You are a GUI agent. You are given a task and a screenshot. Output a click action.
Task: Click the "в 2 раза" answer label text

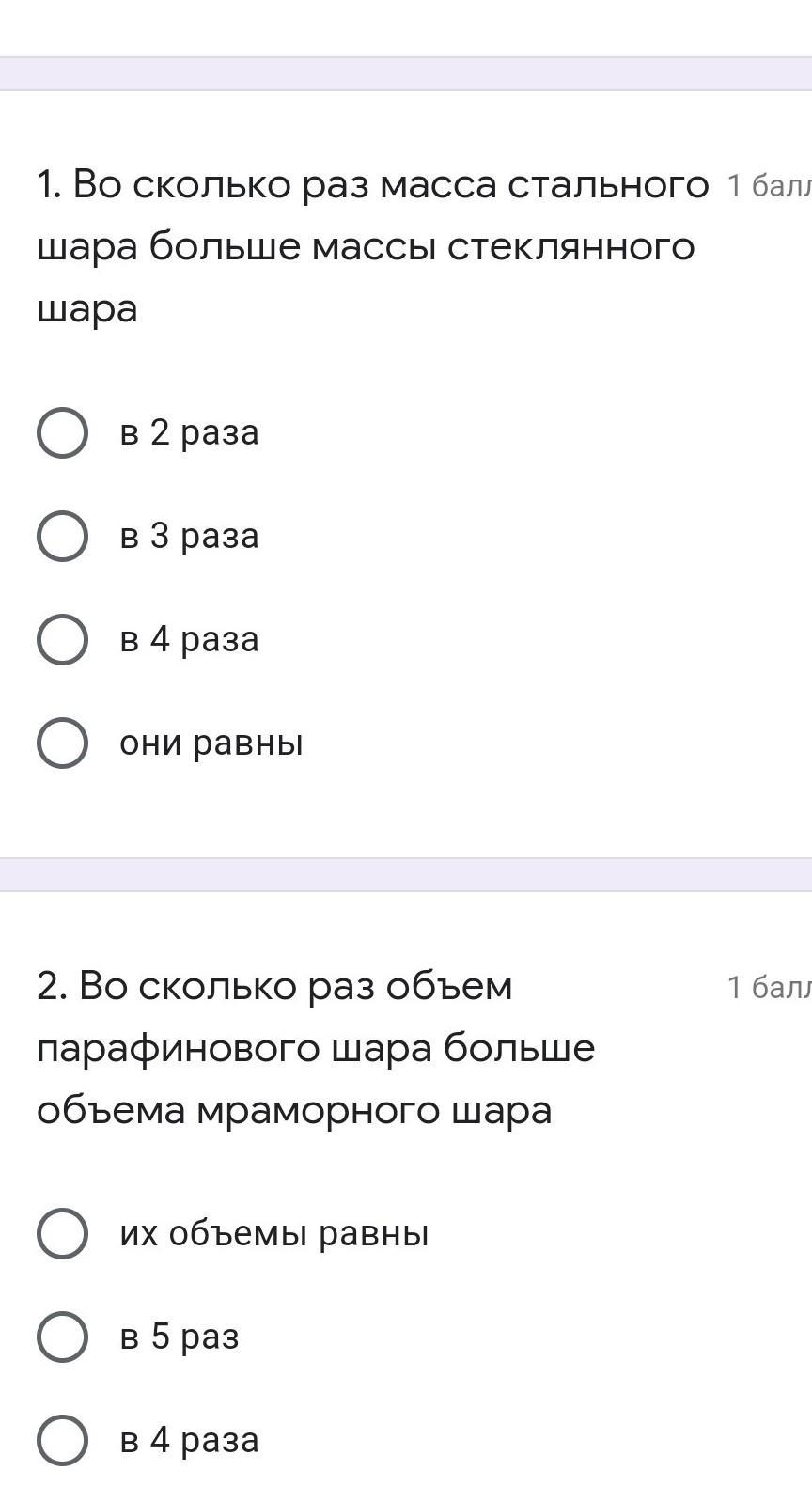pos(189,432)
